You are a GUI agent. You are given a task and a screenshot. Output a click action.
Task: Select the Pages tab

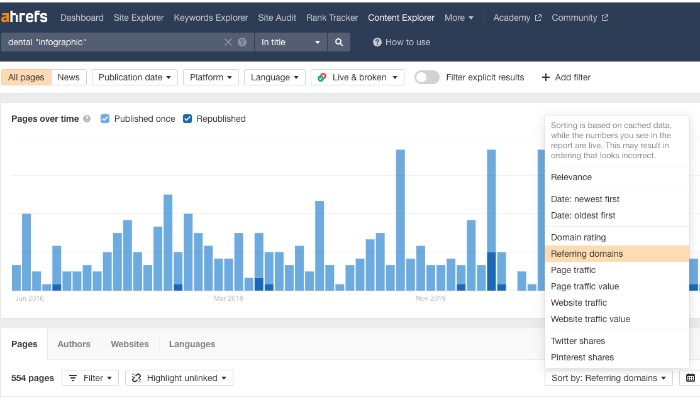(24, 344)
